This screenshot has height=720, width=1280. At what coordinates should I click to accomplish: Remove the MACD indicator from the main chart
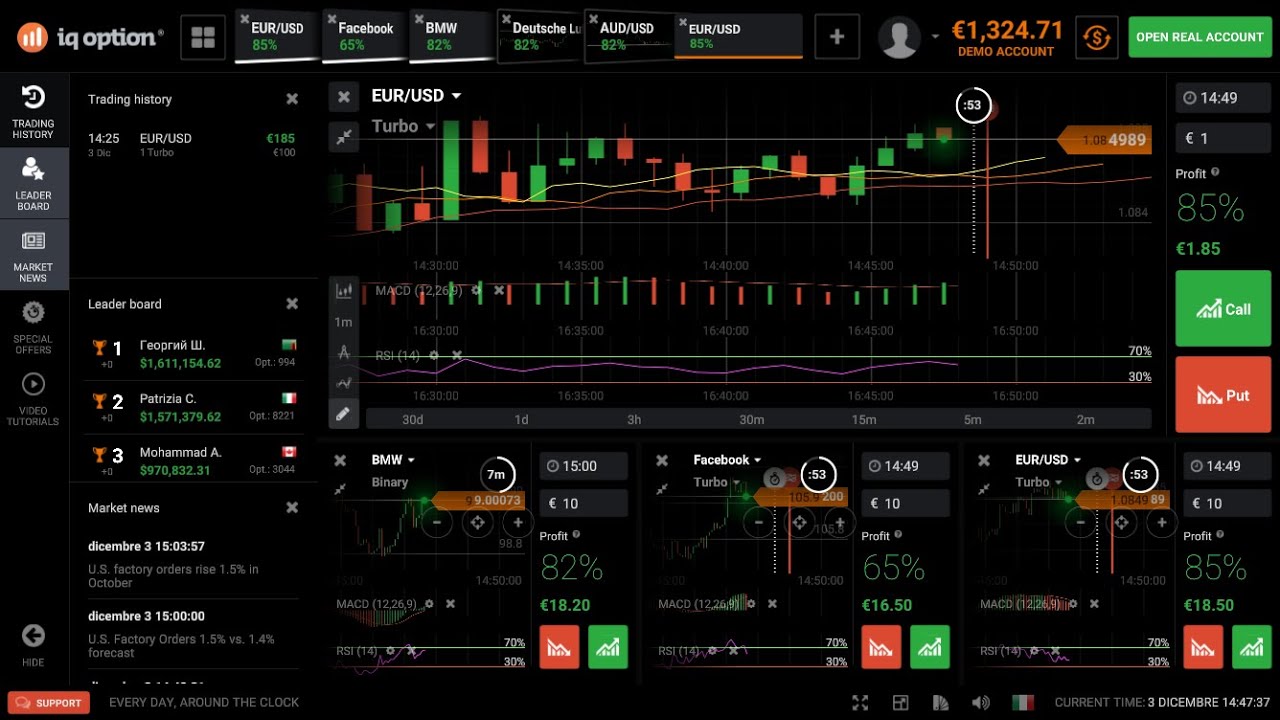[499, 290]
